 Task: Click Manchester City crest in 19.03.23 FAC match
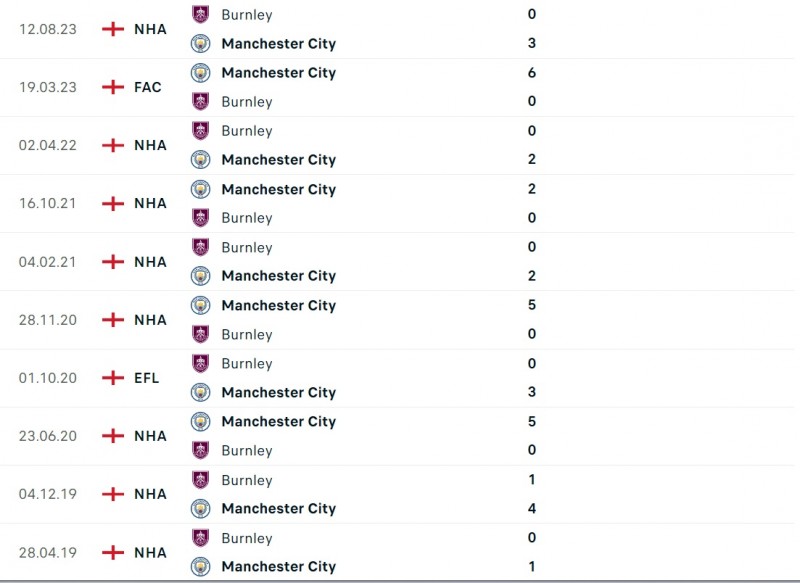pos(201,73)
